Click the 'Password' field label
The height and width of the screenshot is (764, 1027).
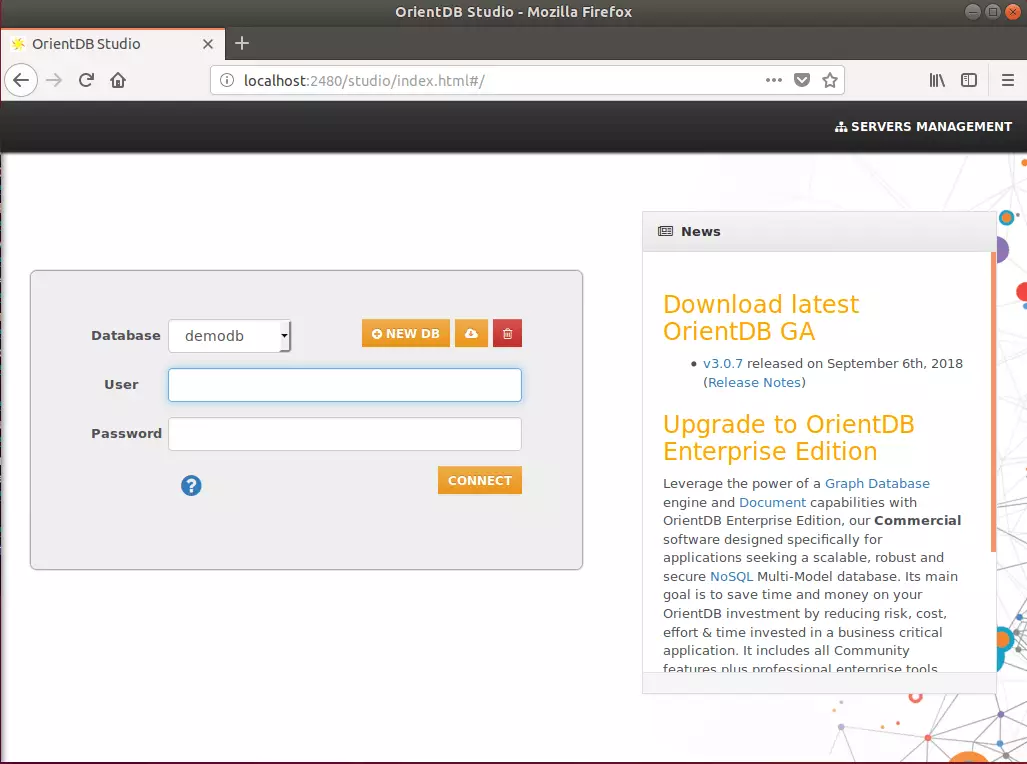point(126,434)
